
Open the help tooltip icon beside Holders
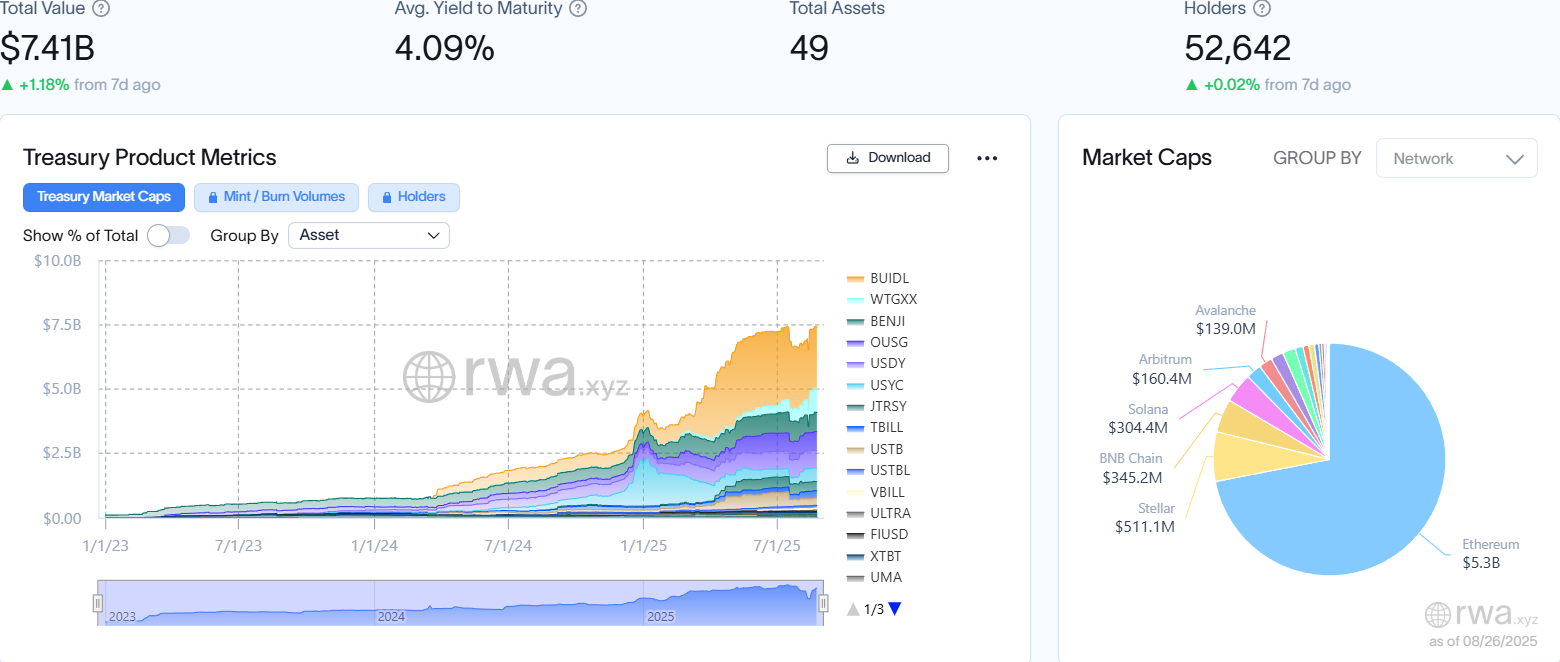(x=1261, y=9)
